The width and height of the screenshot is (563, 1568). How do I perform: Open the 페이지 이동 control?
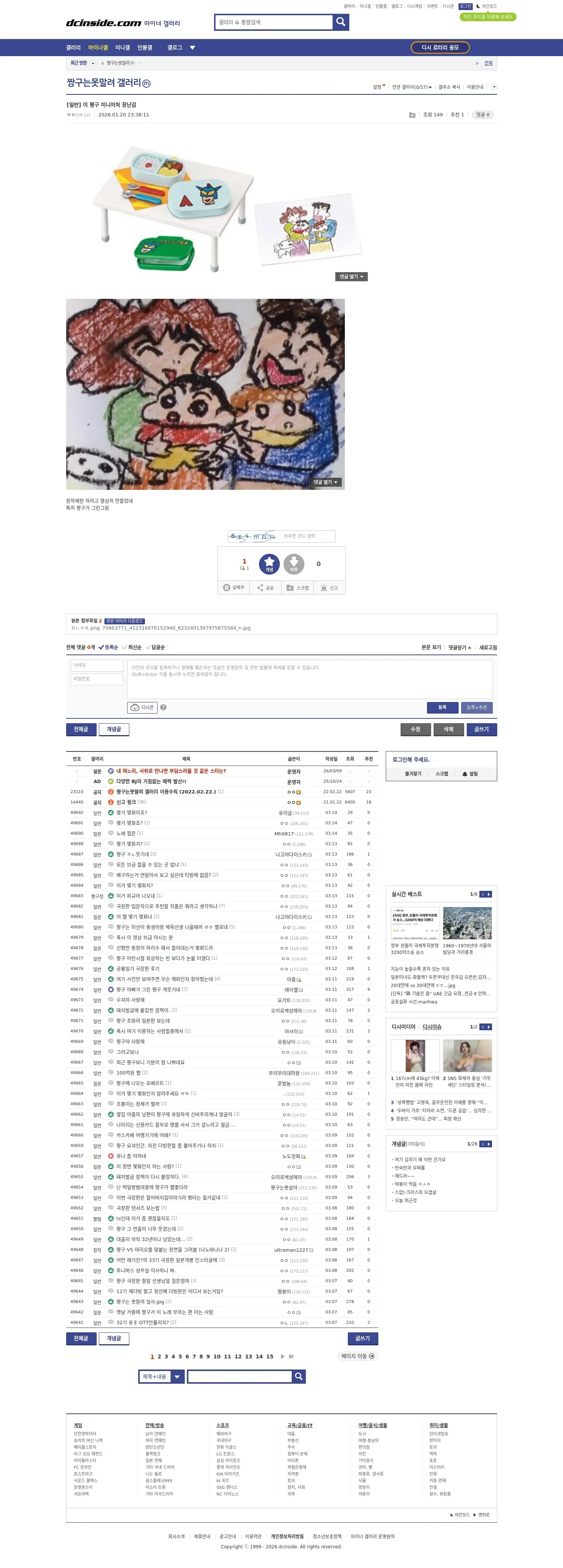358,1356
